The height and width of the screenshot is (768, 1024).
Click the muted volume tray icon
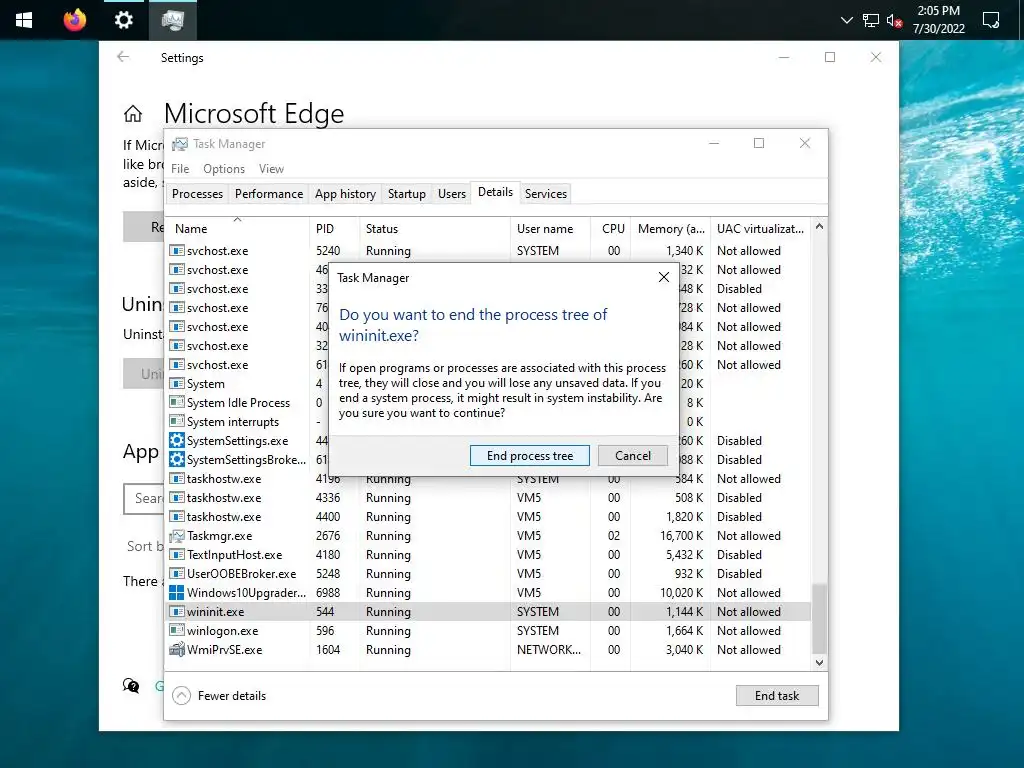(895, 20)
